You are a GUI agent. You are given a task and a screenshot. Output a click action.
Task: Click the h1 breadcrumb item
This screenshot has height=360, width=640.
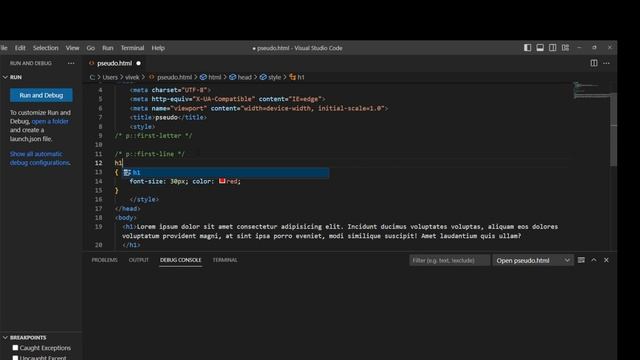click(x=297, y=77)
